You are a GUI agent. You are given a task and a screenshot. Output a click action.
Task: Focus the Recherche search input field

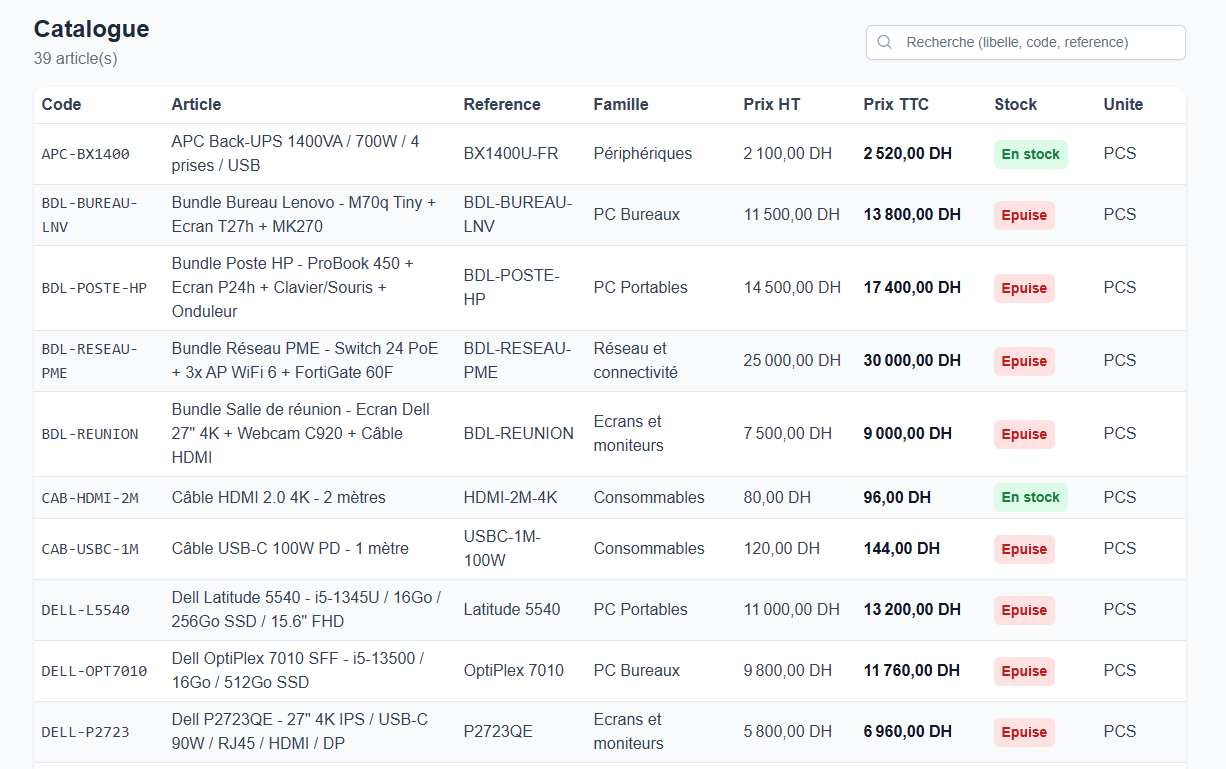coord(1026,42)
